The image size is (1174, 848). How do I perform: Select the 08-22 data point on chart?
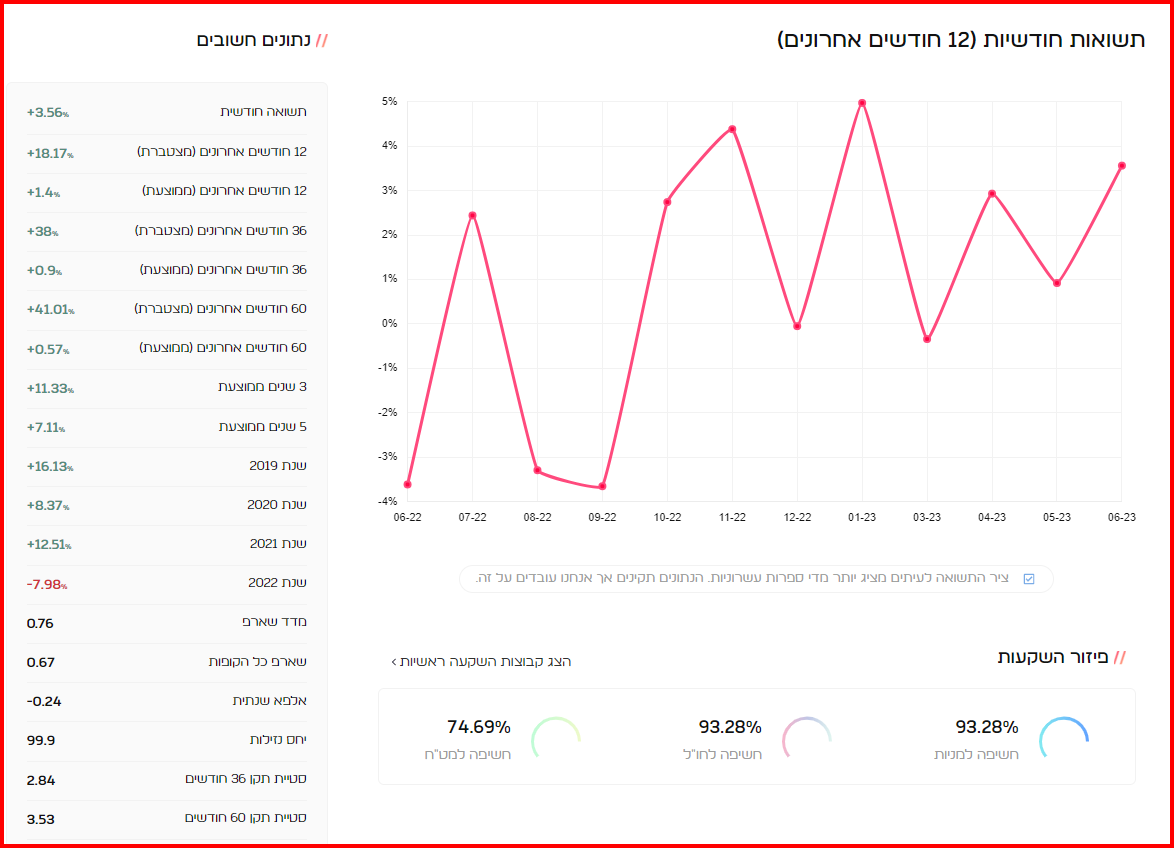538,471
